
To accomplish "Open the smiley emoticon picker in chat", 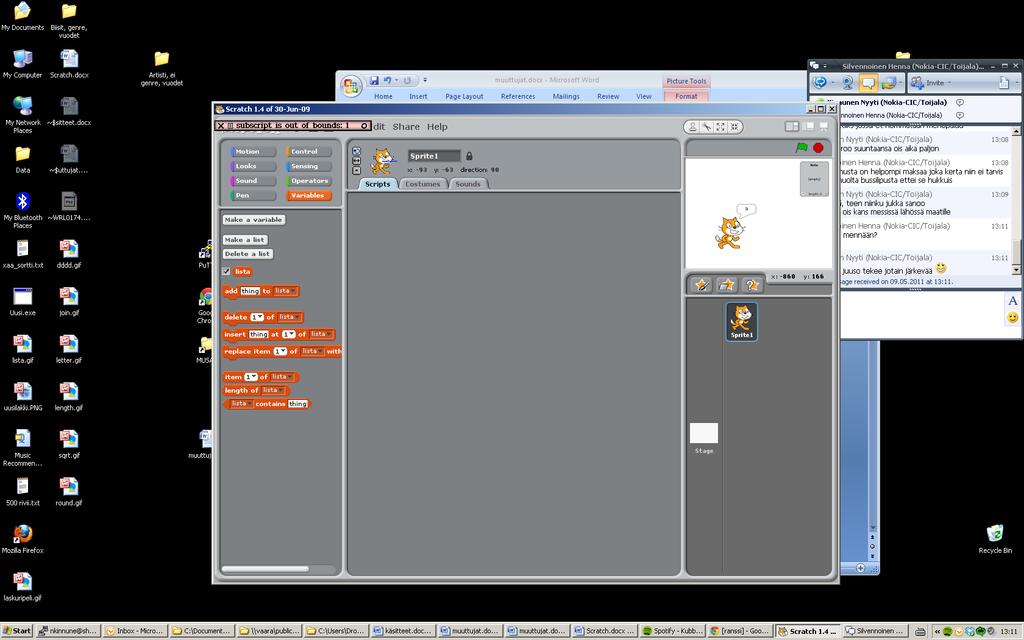I will coord(1013,317).
